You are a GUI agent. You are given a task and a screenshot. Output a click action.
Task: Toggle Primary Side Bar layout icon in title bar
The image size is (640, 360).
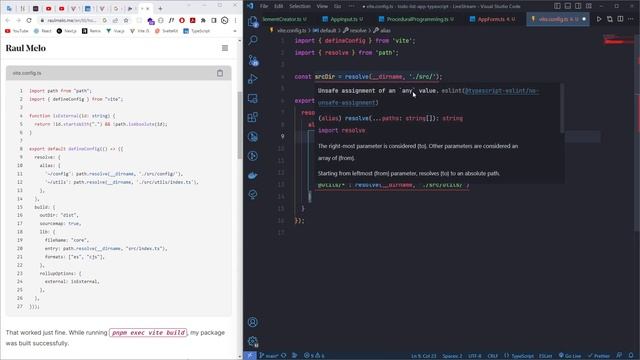tap(557, 6)
